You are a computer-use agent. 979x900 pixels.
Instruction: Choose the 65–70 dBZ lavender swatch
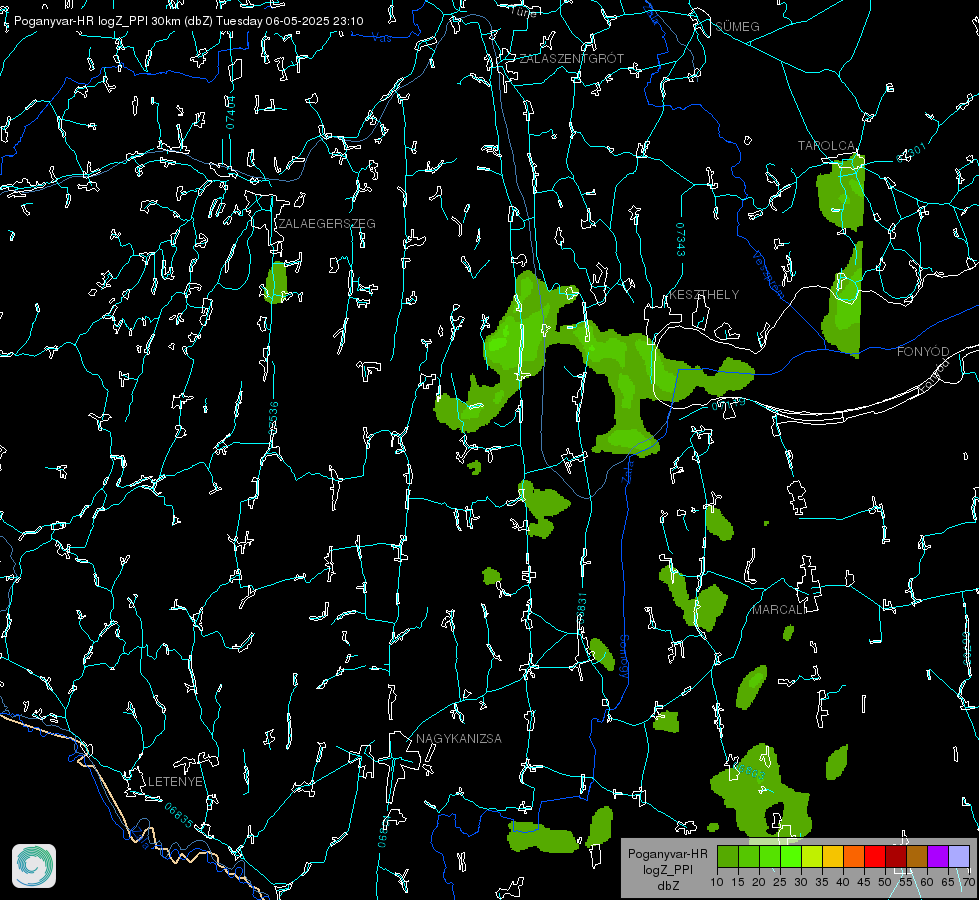click(x=960, y=856)
